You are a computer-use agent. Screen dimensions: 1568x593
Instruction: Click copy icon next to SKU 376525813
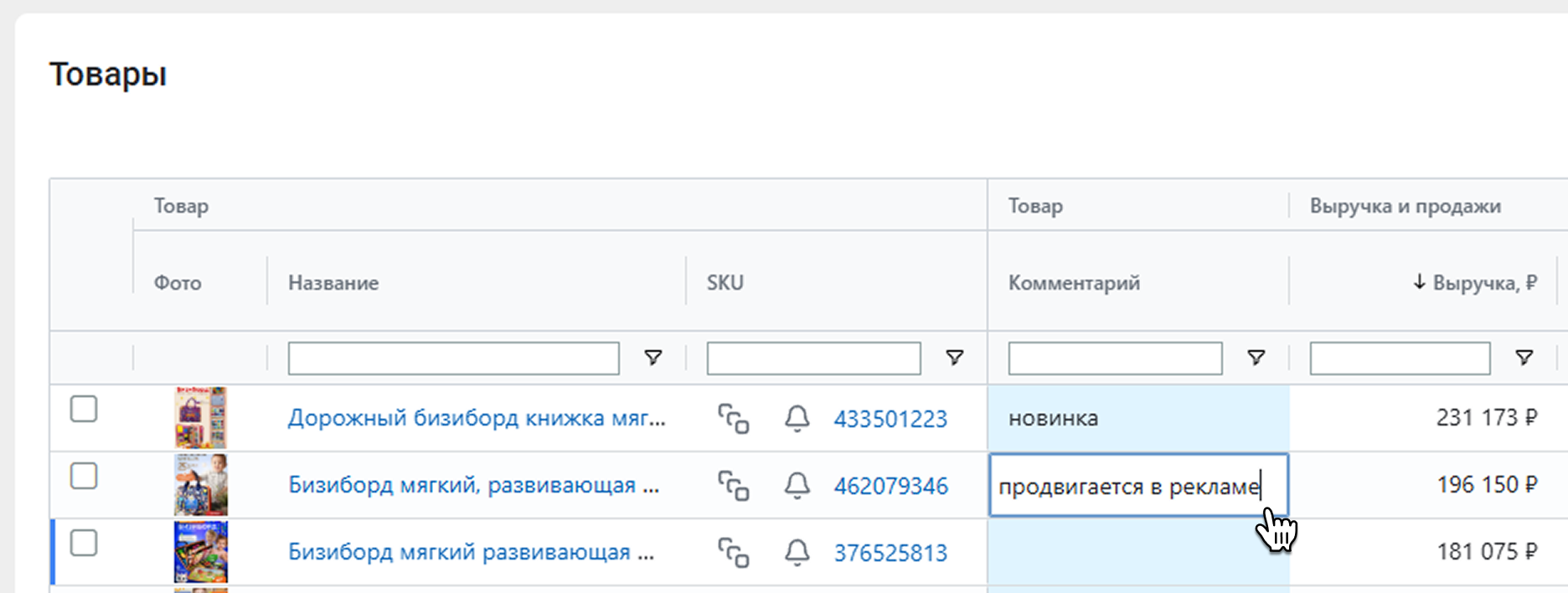click(733, 552)
